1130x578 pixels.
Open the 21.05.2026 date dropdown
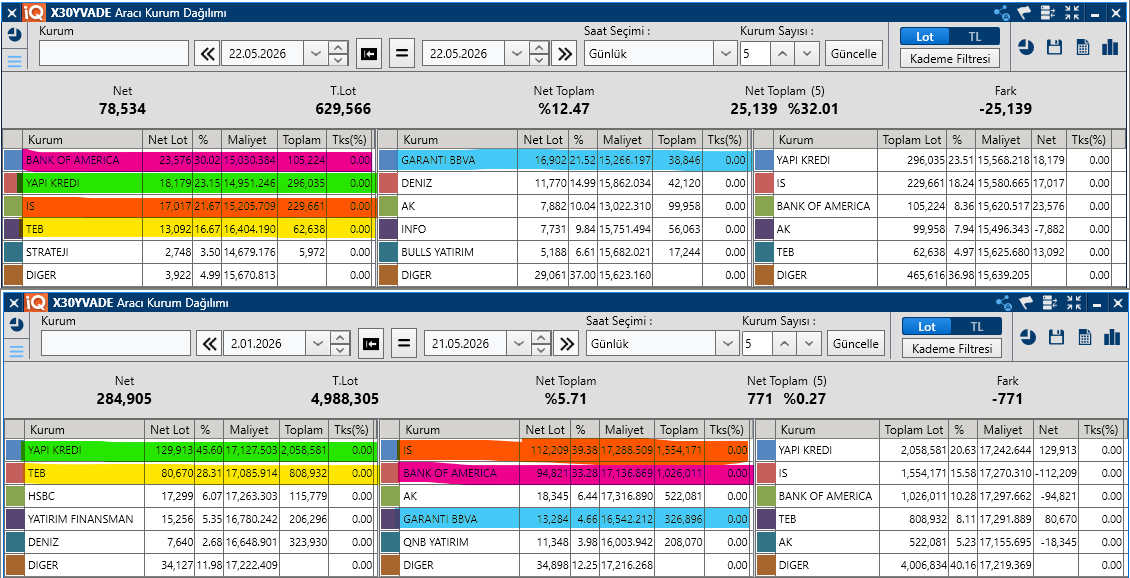point(518,344)
